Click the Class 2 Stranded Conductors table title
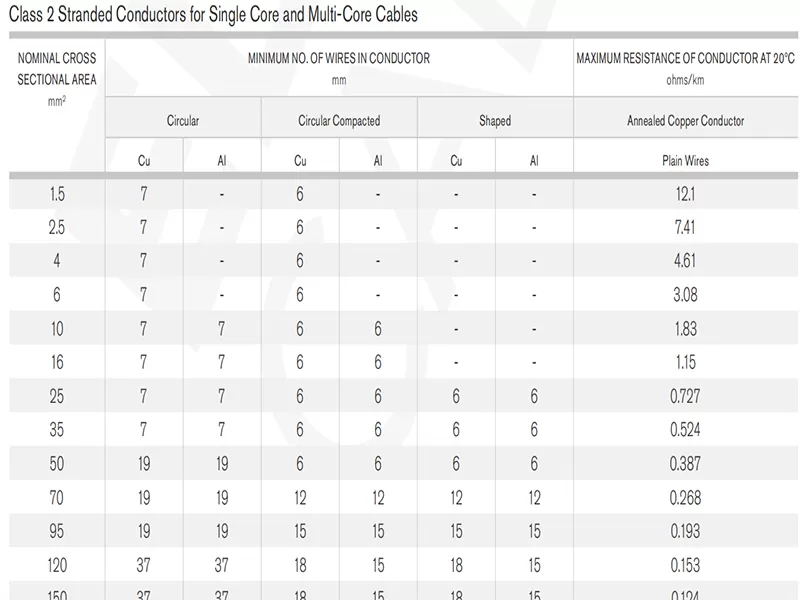The image size is (800, 600). pos(213,15)
